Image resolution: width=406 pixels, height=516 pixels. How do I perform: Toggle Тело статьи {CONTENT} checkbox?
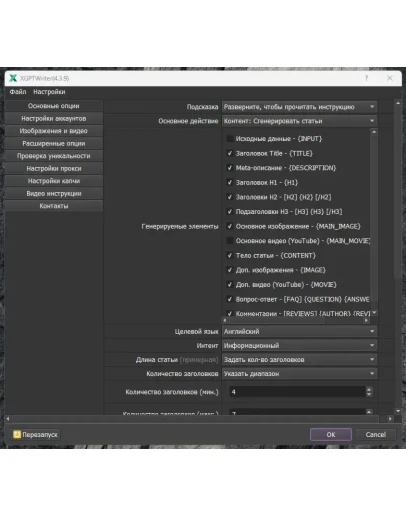point(230,255)
